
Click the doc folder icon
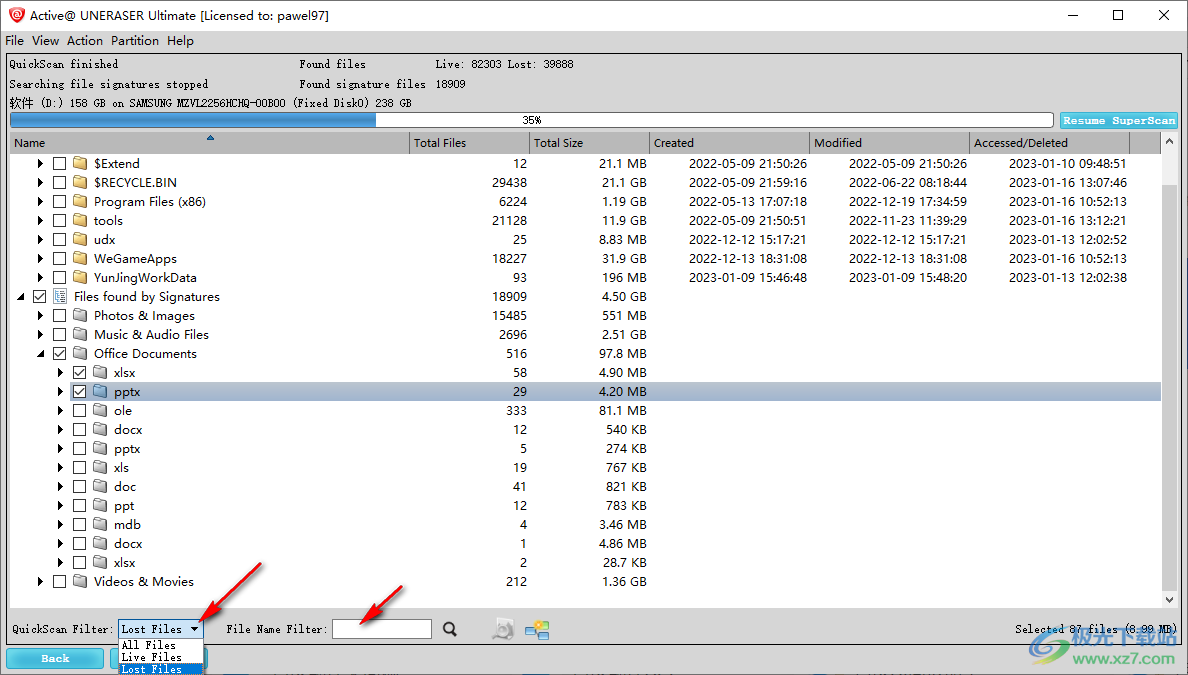pyautogui.click(x=101, y=486)
